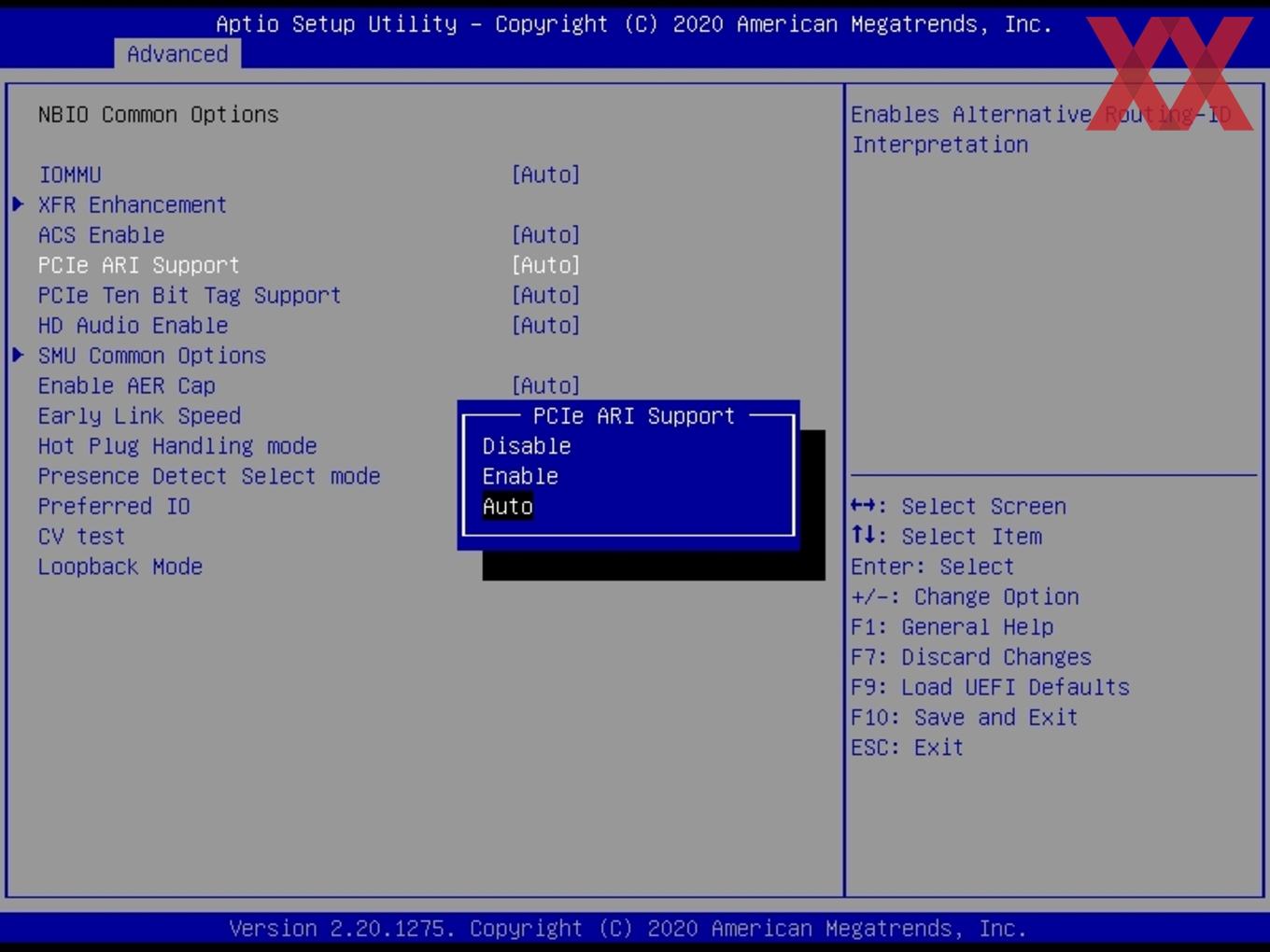Viewport: 1270px width, 952px height.
Task: Select the Preferred IO setting
Action: [x=114, y=506]
